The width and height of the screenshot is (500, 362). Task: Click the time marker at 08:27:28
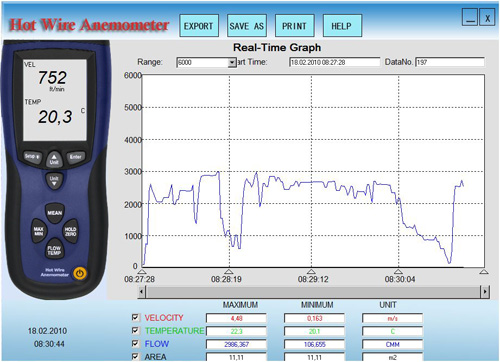click(x=142, y=272)
